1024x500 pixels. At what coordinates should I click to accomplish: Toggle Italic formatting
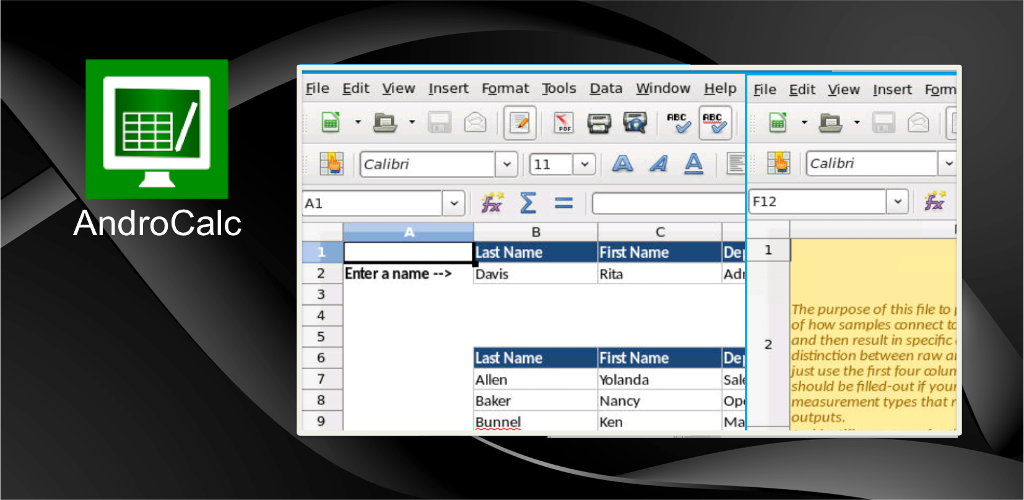pos(658,164)
